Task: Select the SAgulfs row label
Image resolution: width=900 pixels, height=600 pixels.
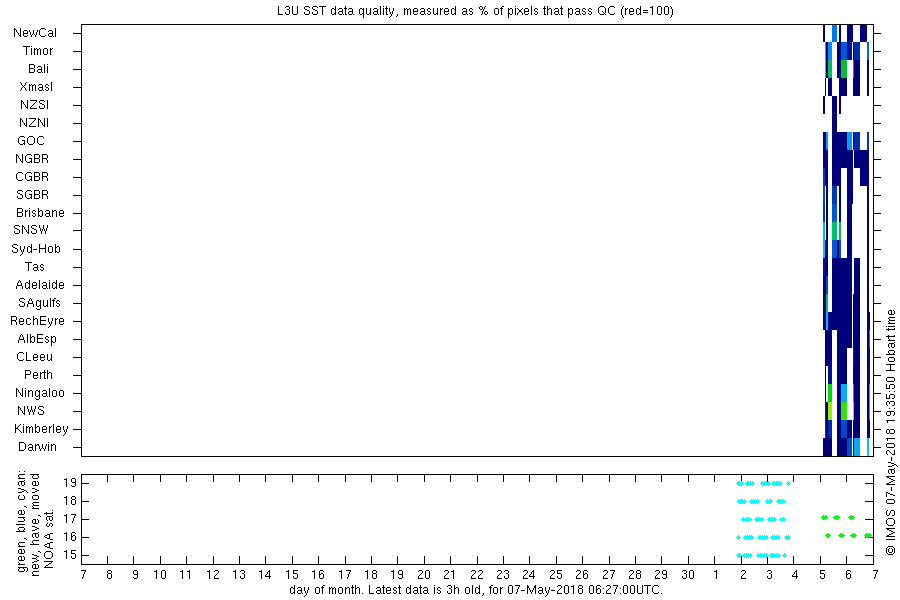Action: point(39,303)
